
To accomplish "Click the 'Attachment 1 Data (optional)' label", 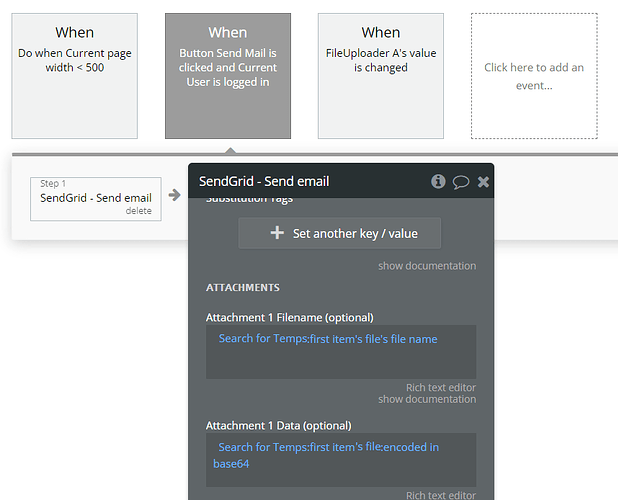I will coord(279,426).
